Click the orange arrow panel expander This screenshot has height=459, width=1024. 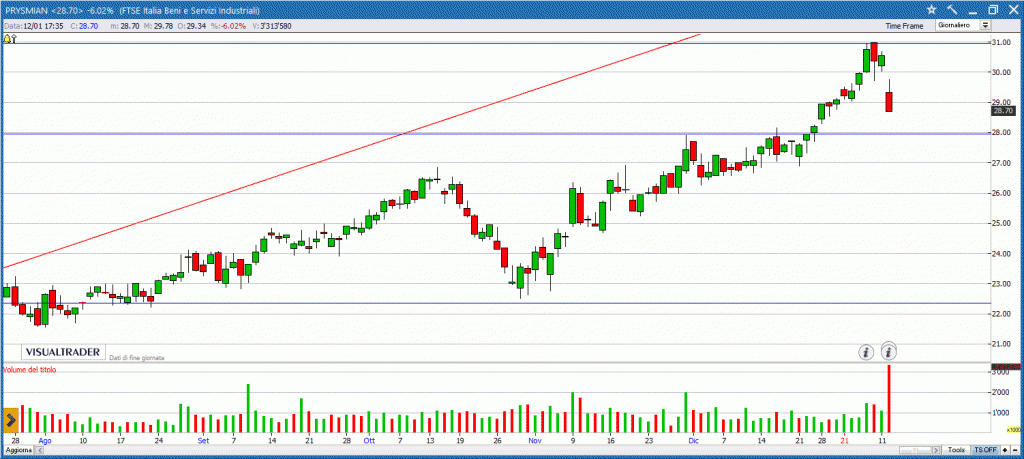click(x=10, y=420)
